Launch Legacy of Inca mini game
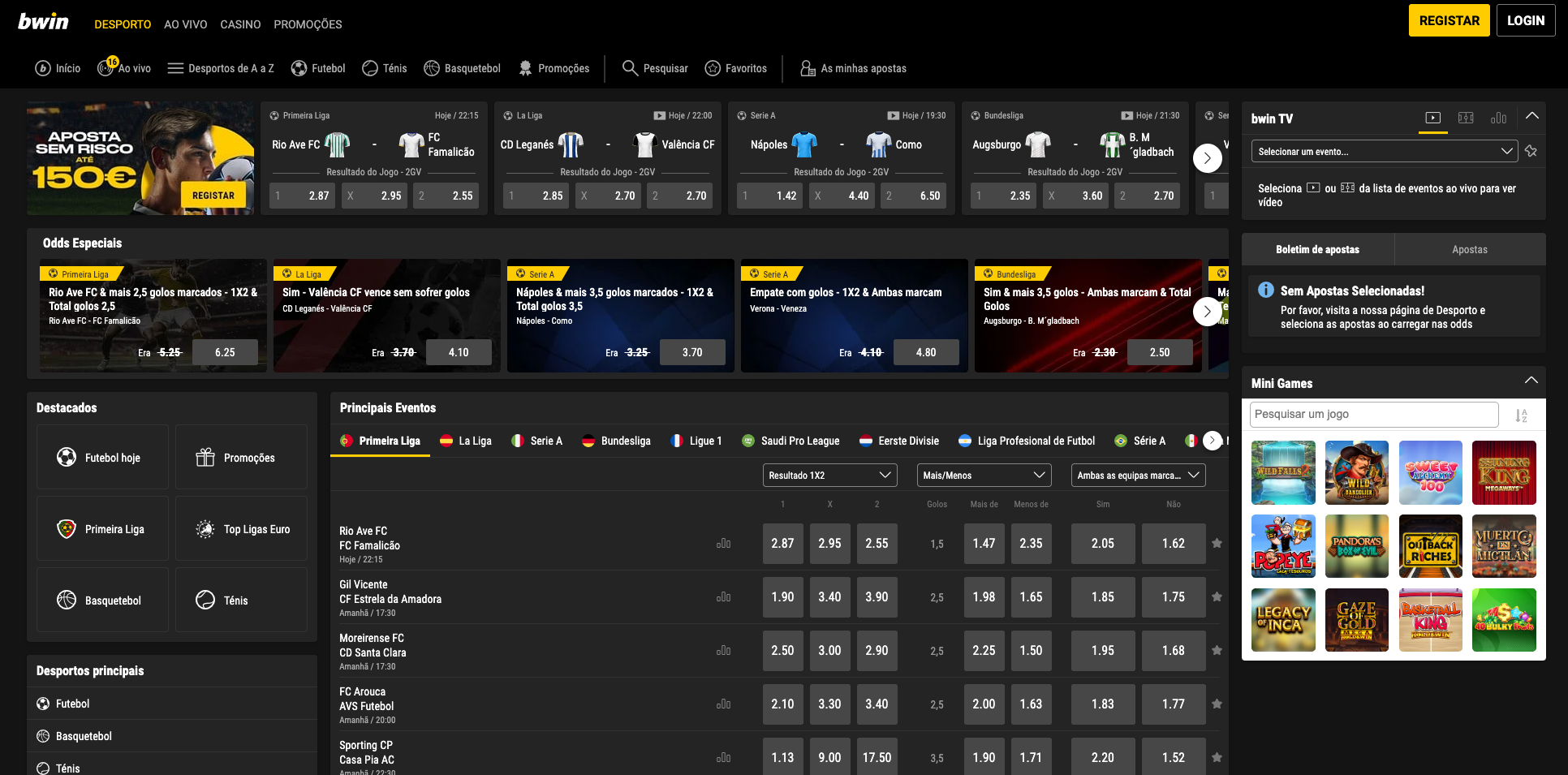Viewport: 1568px width, 775px height. click(1283, 620)
